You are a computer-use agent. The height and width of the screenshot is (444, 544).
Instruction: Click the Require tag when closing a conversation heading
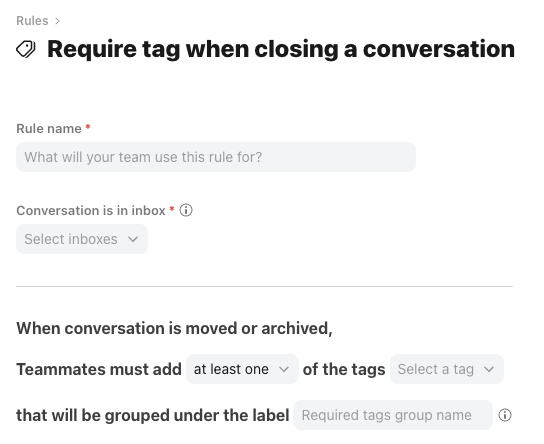coord(281,49)
